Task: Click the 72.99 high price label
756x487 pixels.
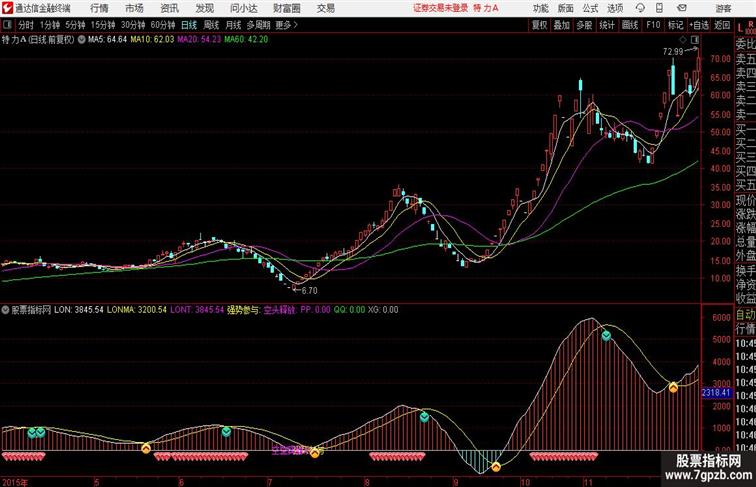Action: (x=673, y=52)
